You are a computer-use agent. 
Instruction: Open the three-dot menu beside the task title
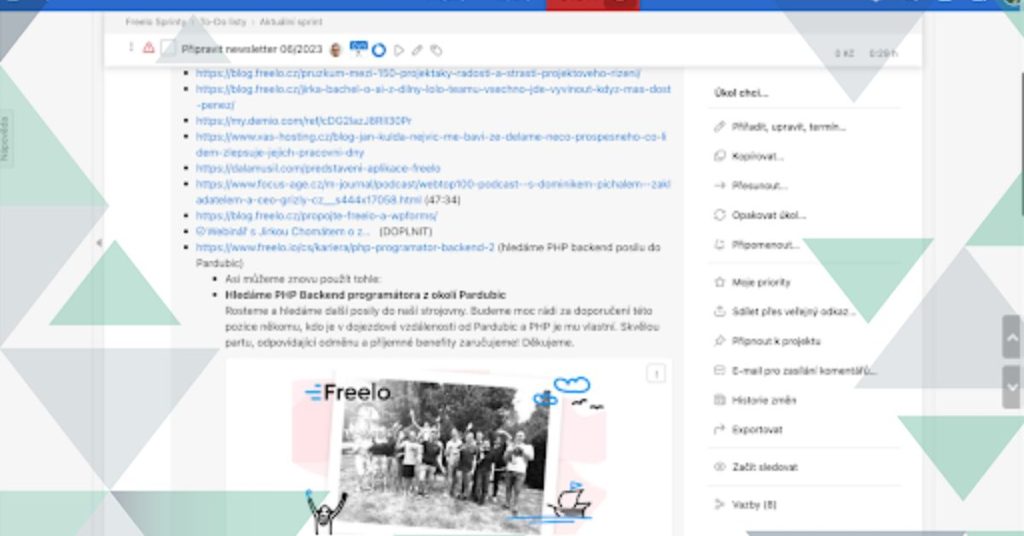tap(131, 48)
